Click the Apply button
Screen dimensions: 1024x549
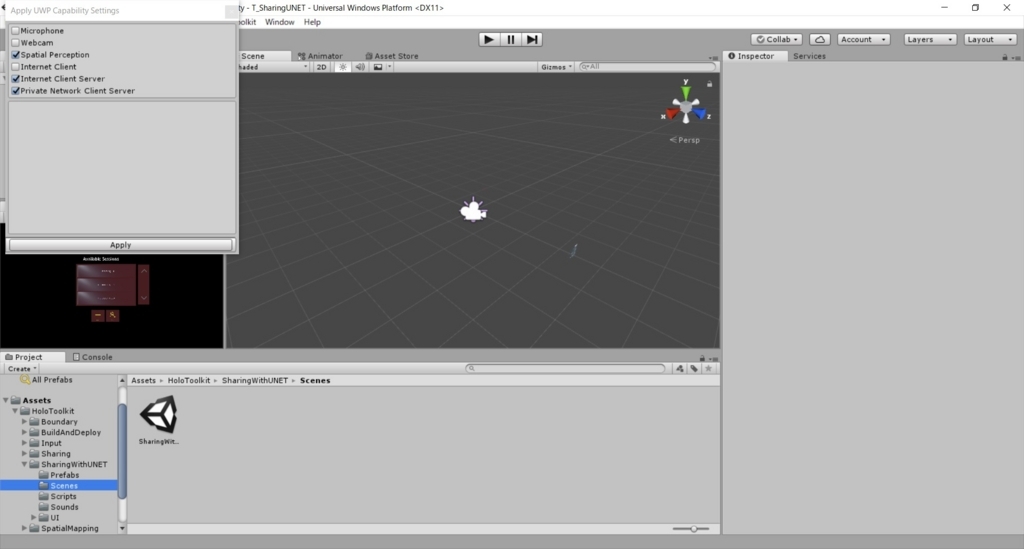(x=120, y=245)
